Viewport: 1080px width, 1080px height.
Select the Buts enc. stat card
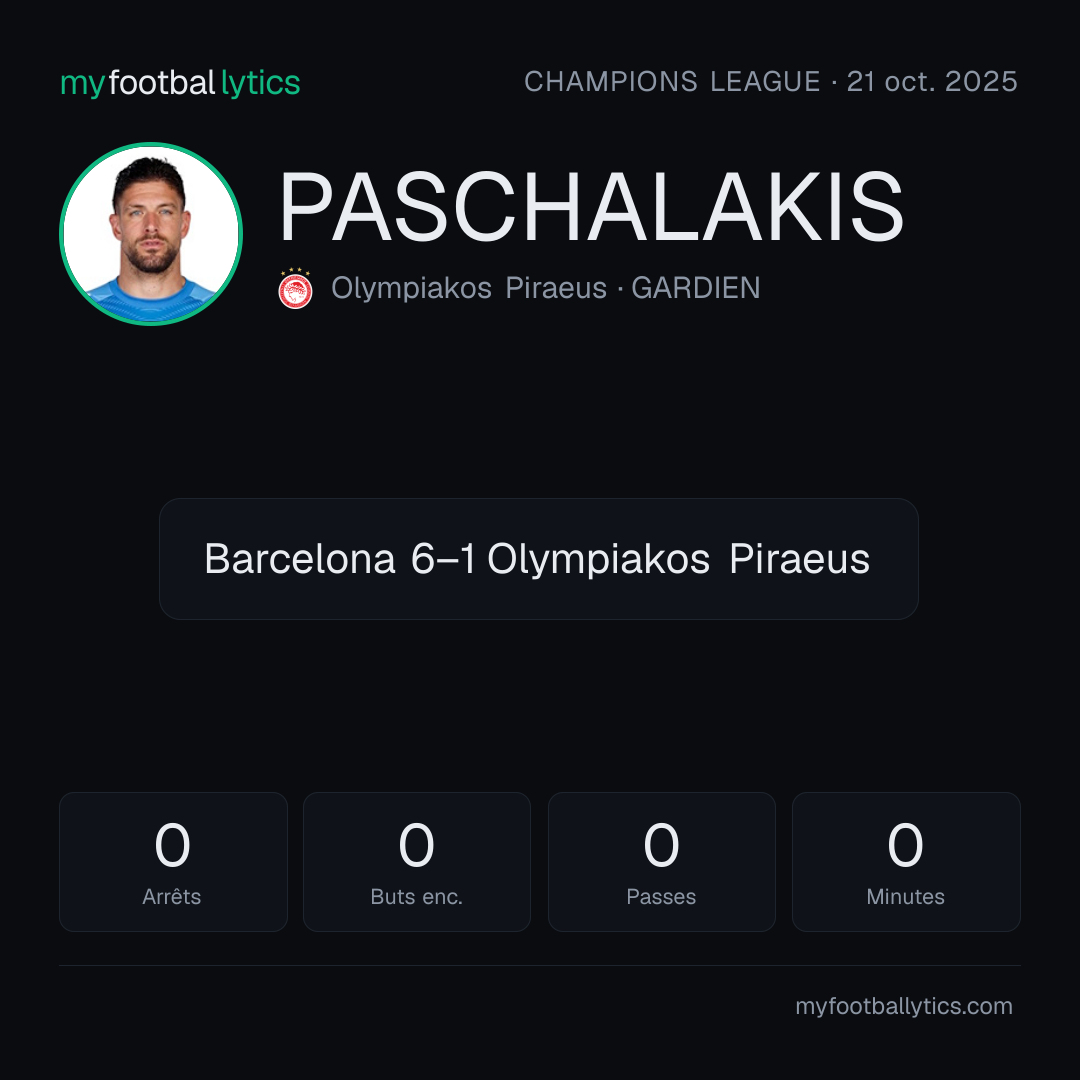pos(417,862)
